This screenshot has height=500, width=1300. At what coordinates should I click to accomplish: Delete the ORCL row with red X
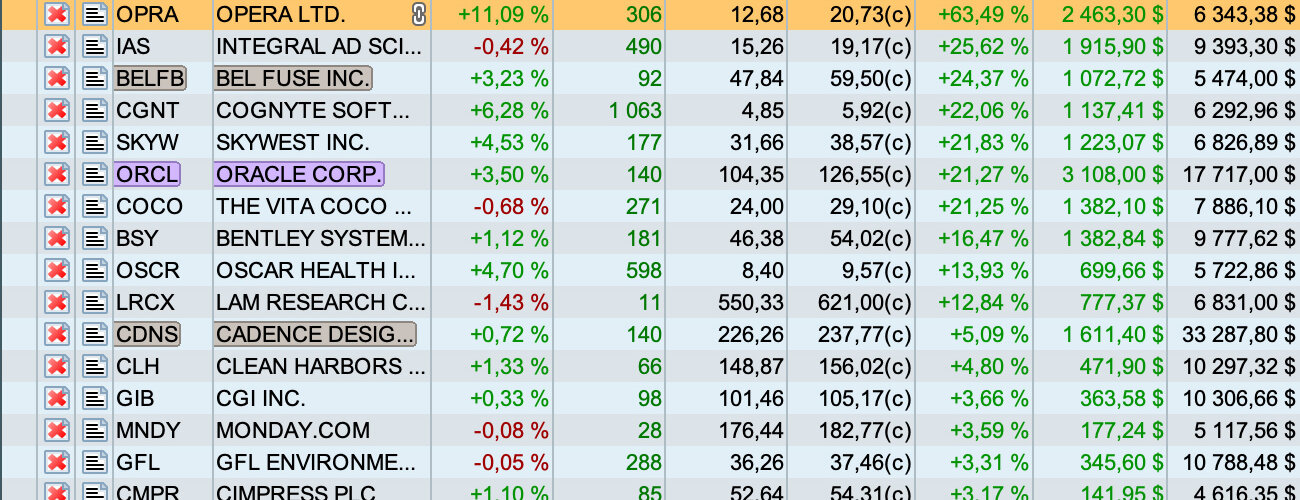(x=57, y=175)
